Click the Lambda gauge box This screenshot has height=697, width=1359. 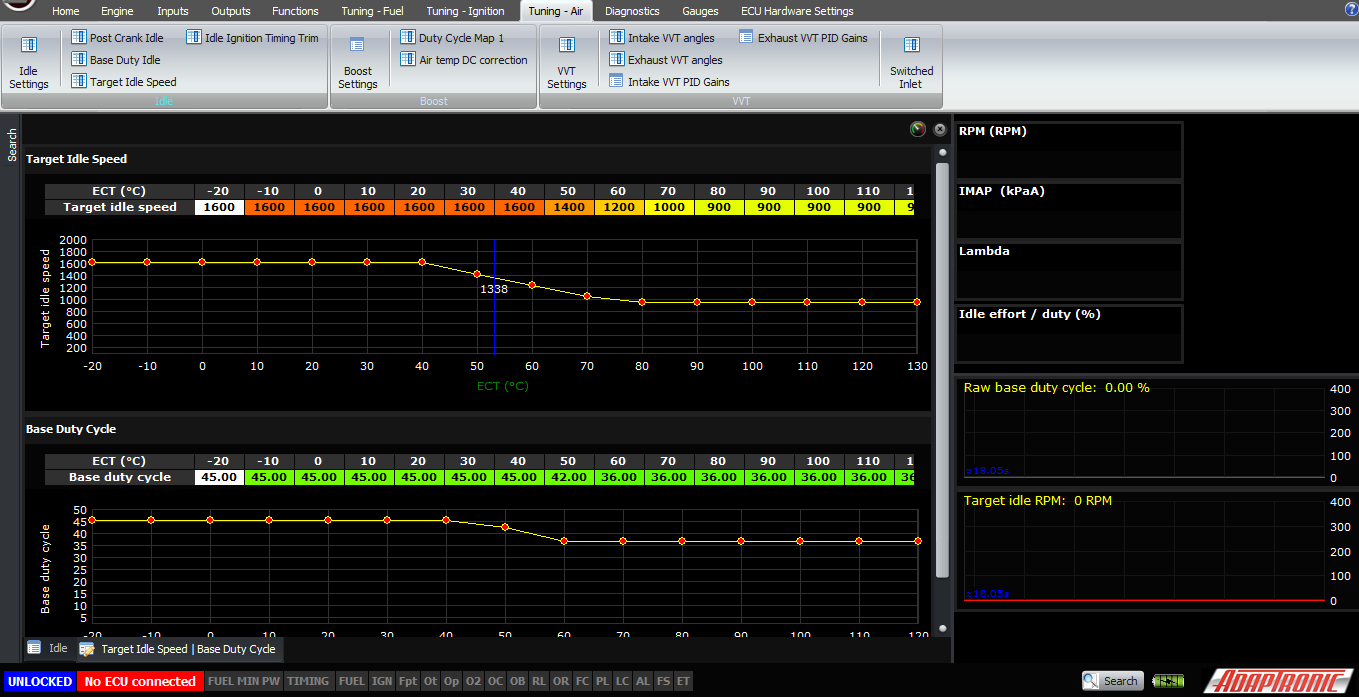point(1069,271)
